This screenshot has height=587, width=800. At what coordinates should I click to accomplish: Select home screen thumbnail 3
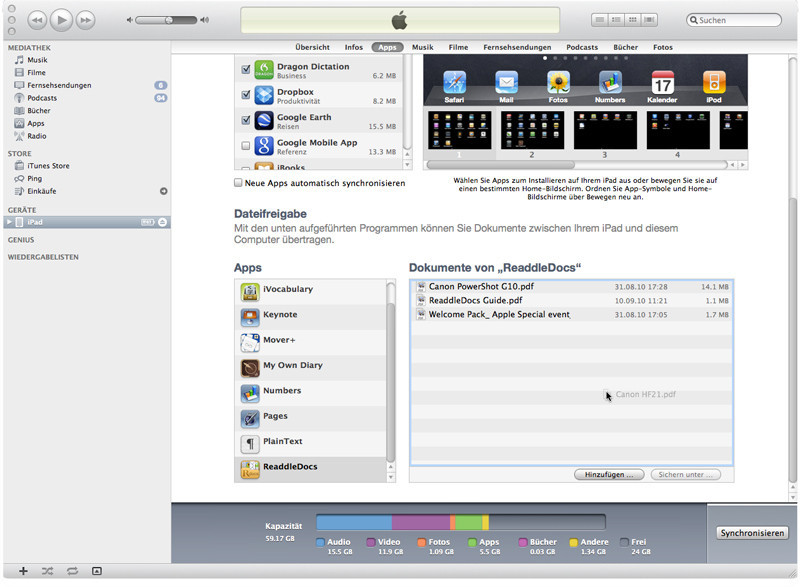pyautogui.click(x=605, y=131)
